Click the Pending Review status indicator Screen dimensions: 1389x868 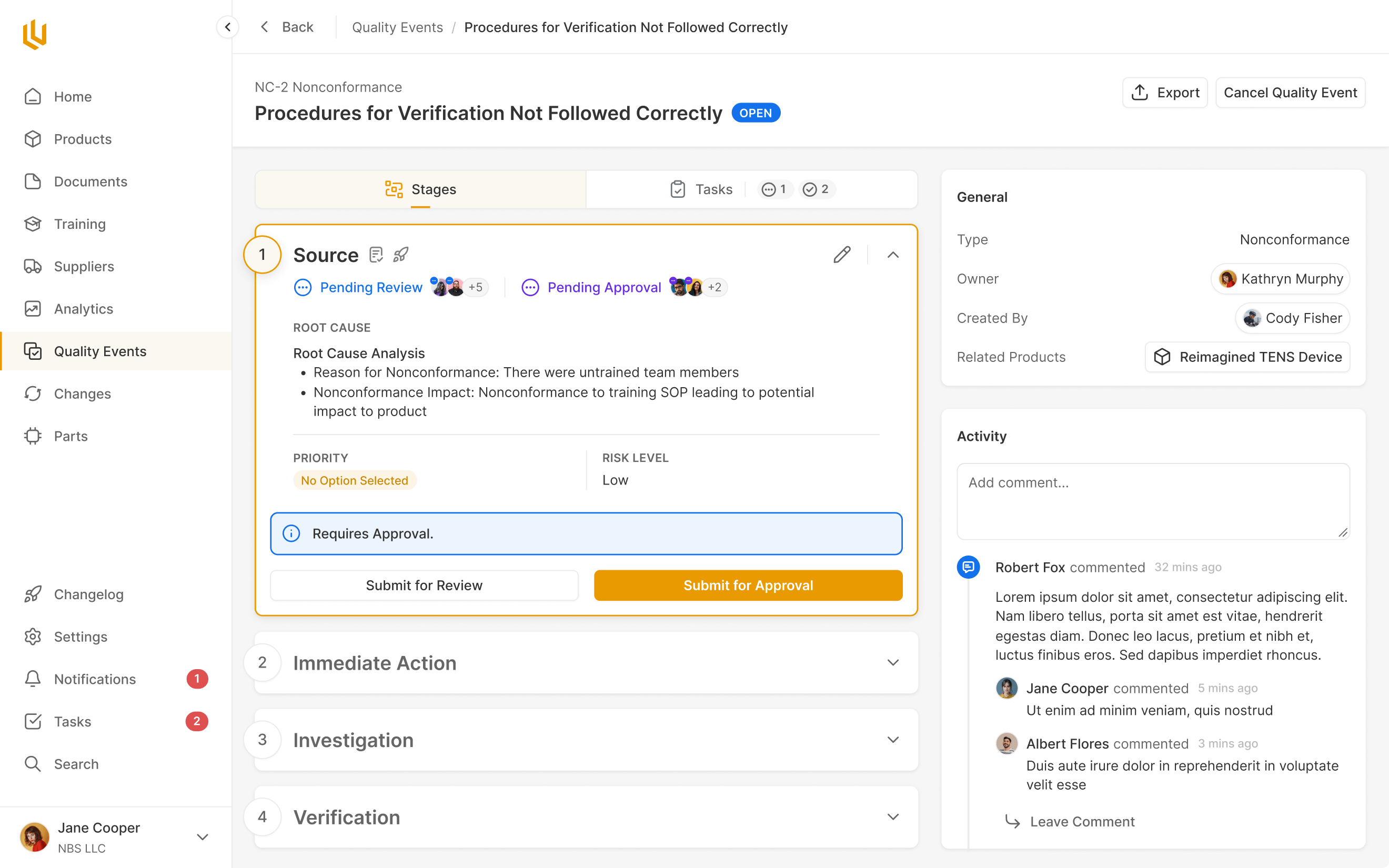[x=371, y=287]
